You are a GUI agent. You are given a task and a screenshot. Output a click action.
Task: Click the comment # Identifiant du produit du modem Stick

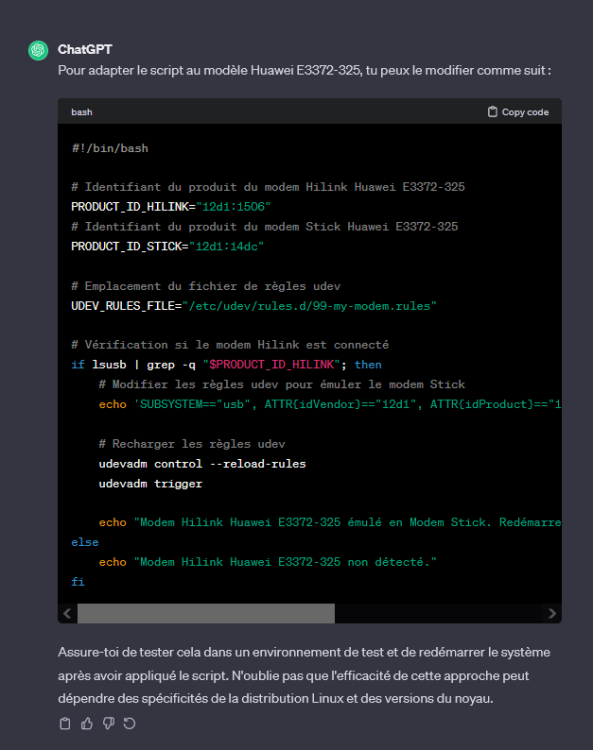264,227
